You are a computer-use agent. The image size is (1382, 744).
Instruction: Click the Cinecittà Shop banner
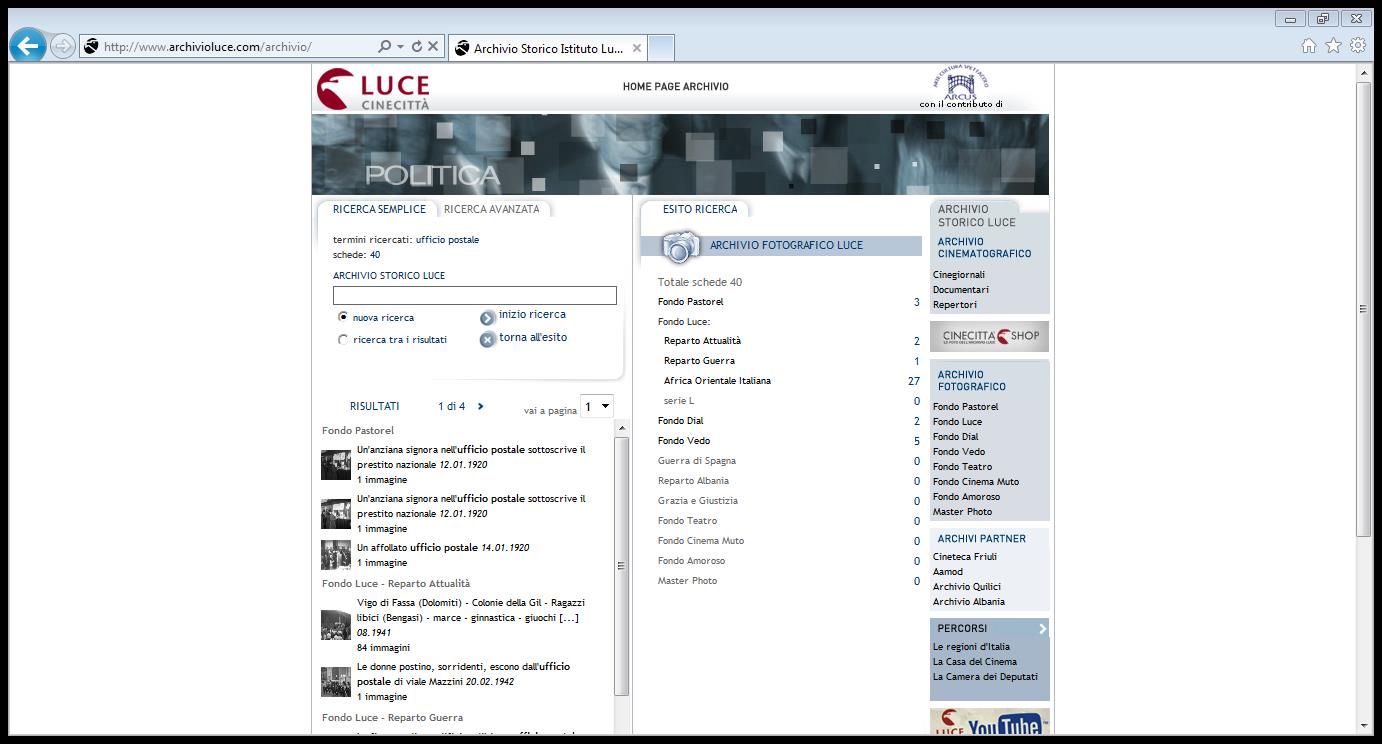[x=989, y=337]
